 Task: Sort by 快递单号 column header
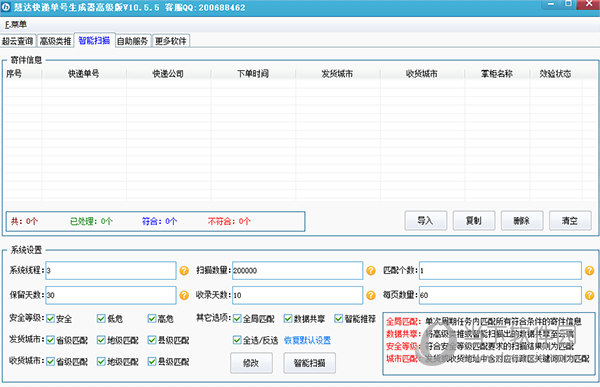[x=84, y=73]
